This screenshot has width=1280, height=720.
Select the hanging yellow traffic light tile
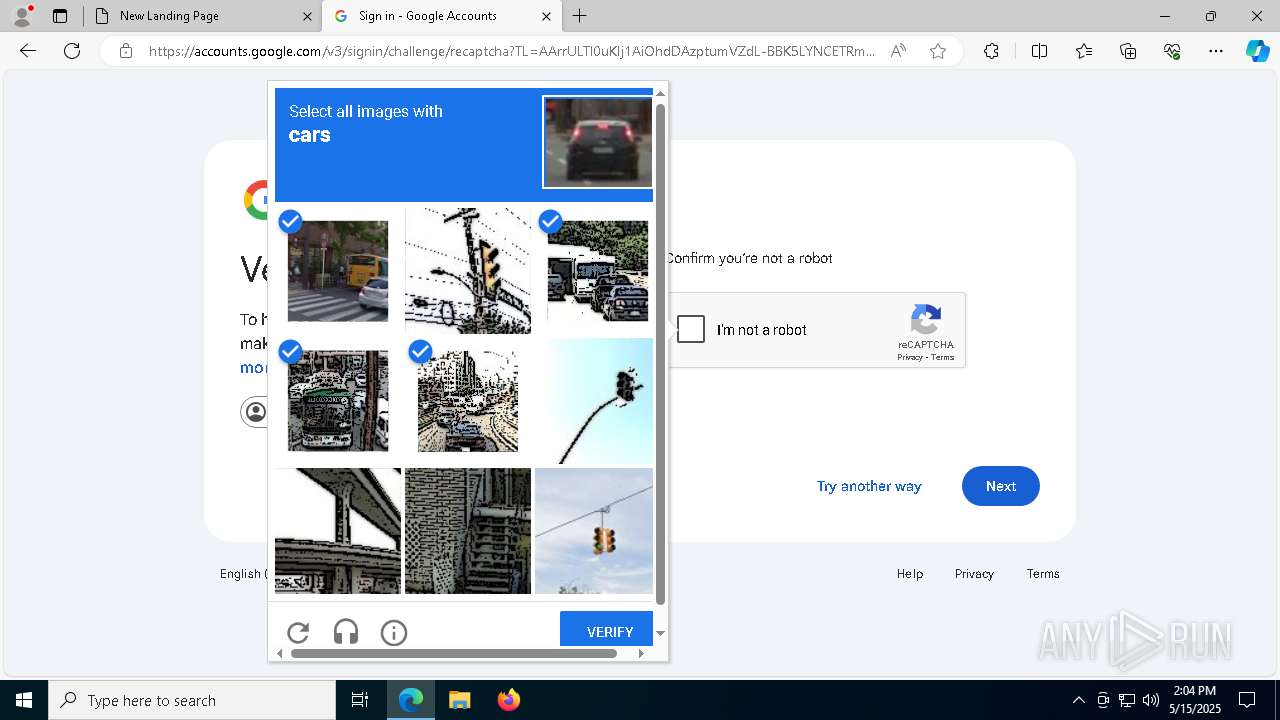click(594, 531)
